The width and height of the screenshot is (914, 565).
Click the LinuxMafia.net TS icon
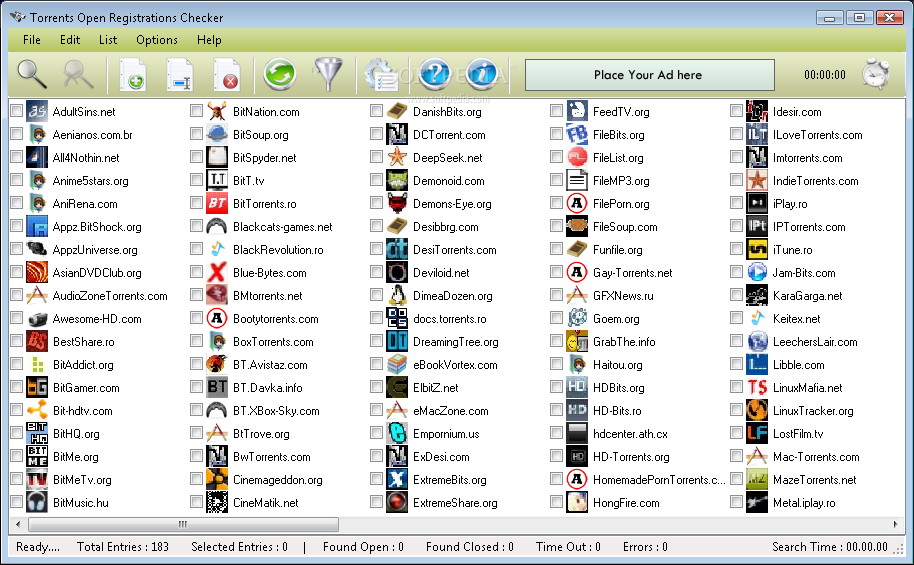coord(757,388)
